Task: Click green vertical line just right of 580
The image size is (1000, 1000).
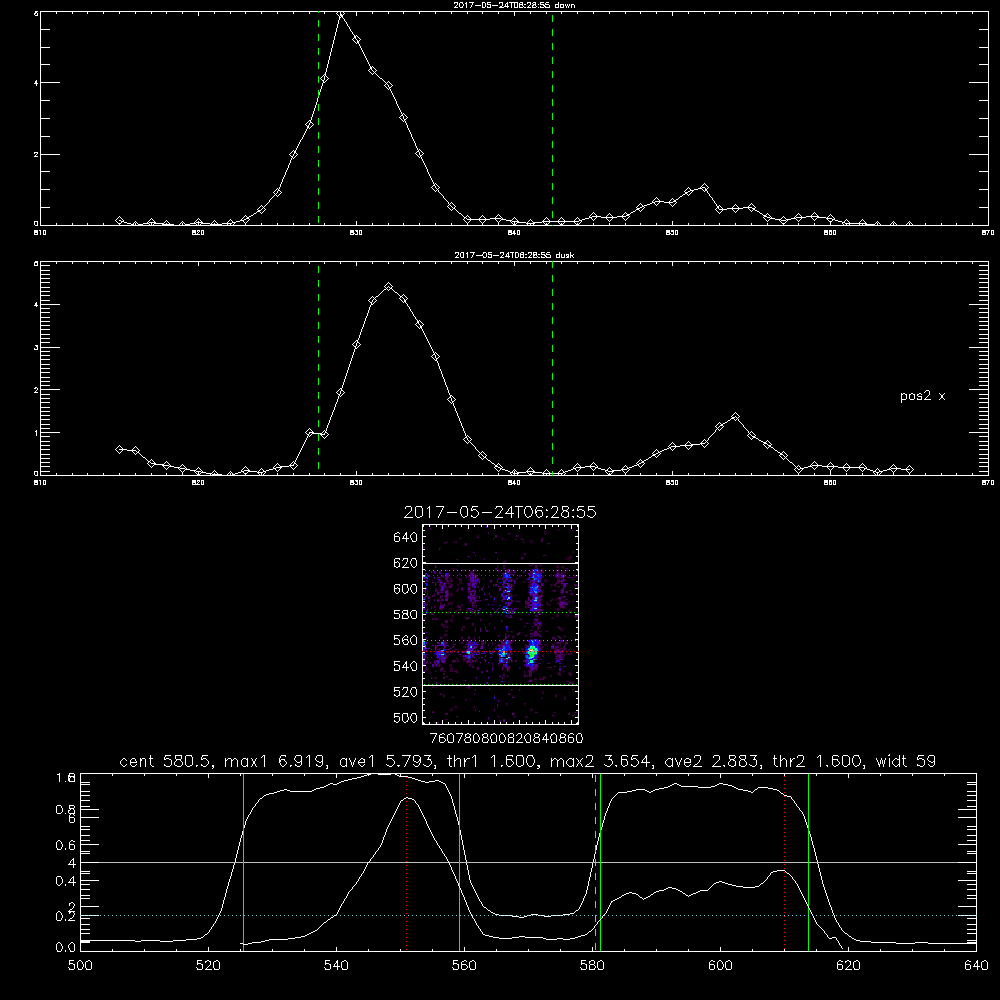Action: (600, 862)
